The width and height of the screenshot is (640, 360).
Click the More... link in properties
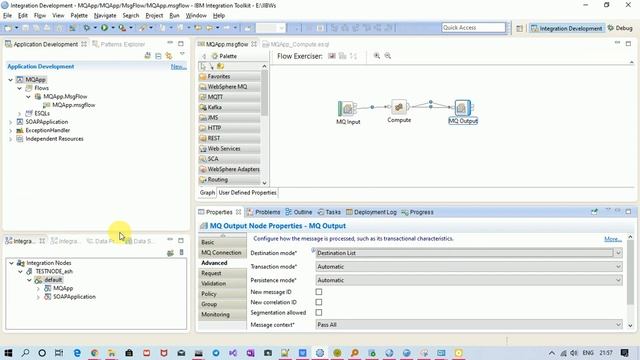[x=613, y=239]
